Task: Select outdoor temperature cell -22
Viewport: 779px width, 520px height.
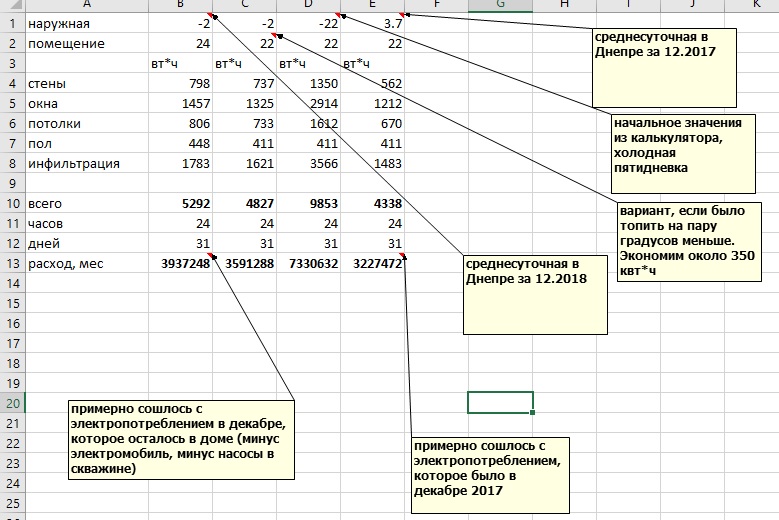Action: click(309, 23)
